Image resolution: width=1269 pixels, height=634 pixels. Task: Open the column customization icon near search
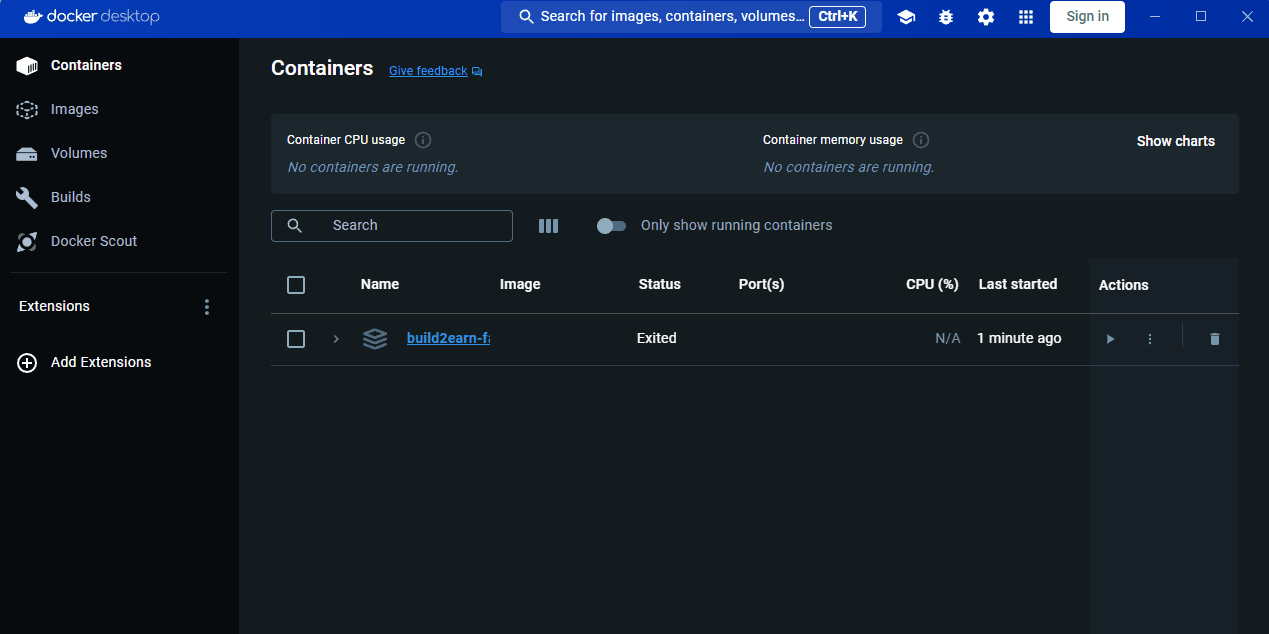(548, 225)
